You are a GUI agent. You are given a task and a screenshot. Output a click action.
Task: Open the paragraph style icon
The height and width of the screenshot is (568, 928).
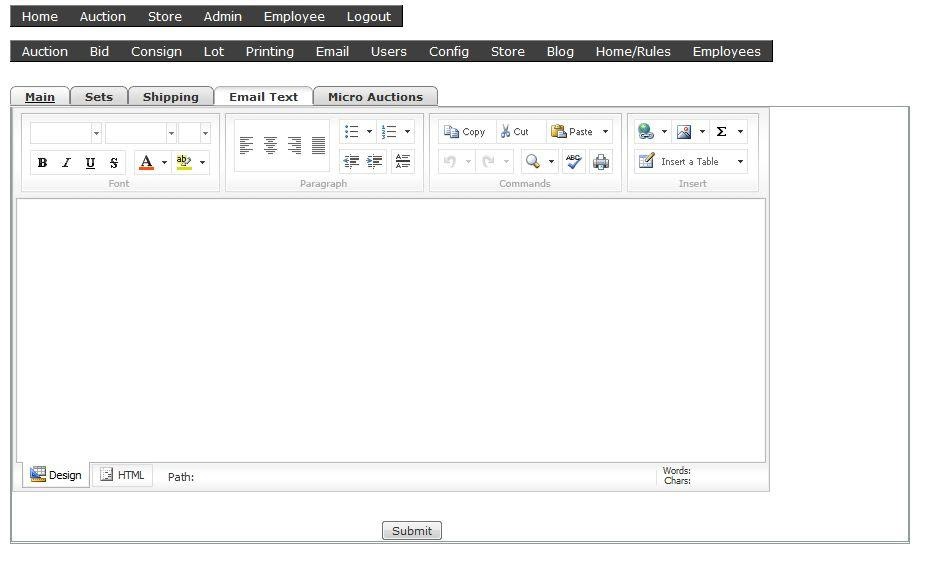click(402, 161)
